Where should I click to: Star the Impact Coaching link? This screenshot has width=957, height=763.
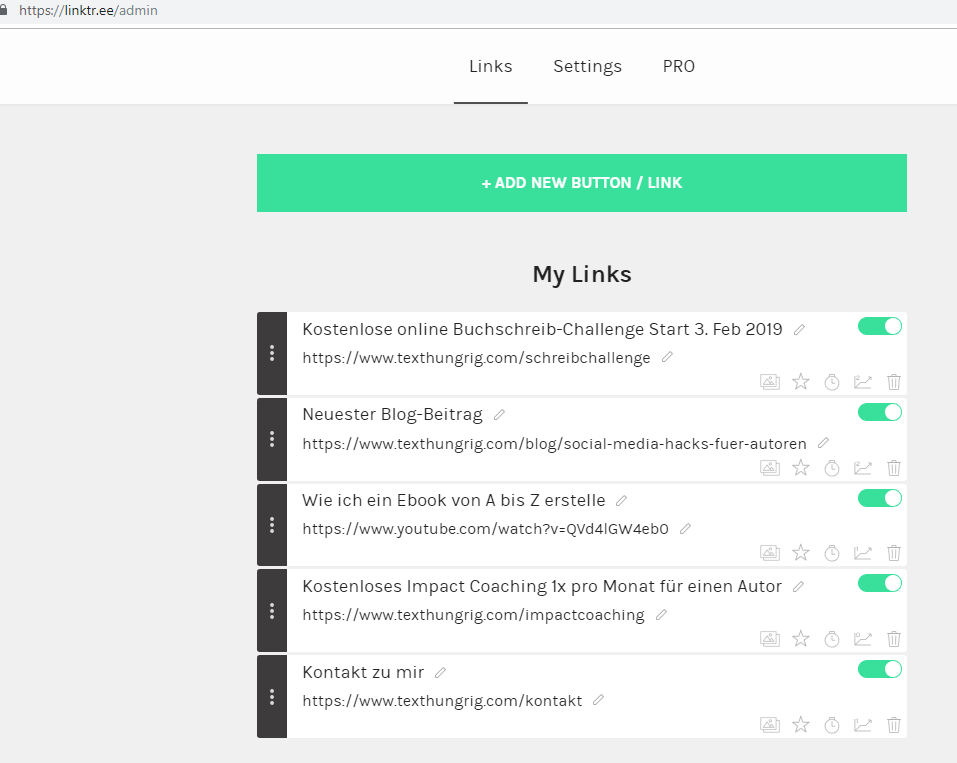coord(801,639)
